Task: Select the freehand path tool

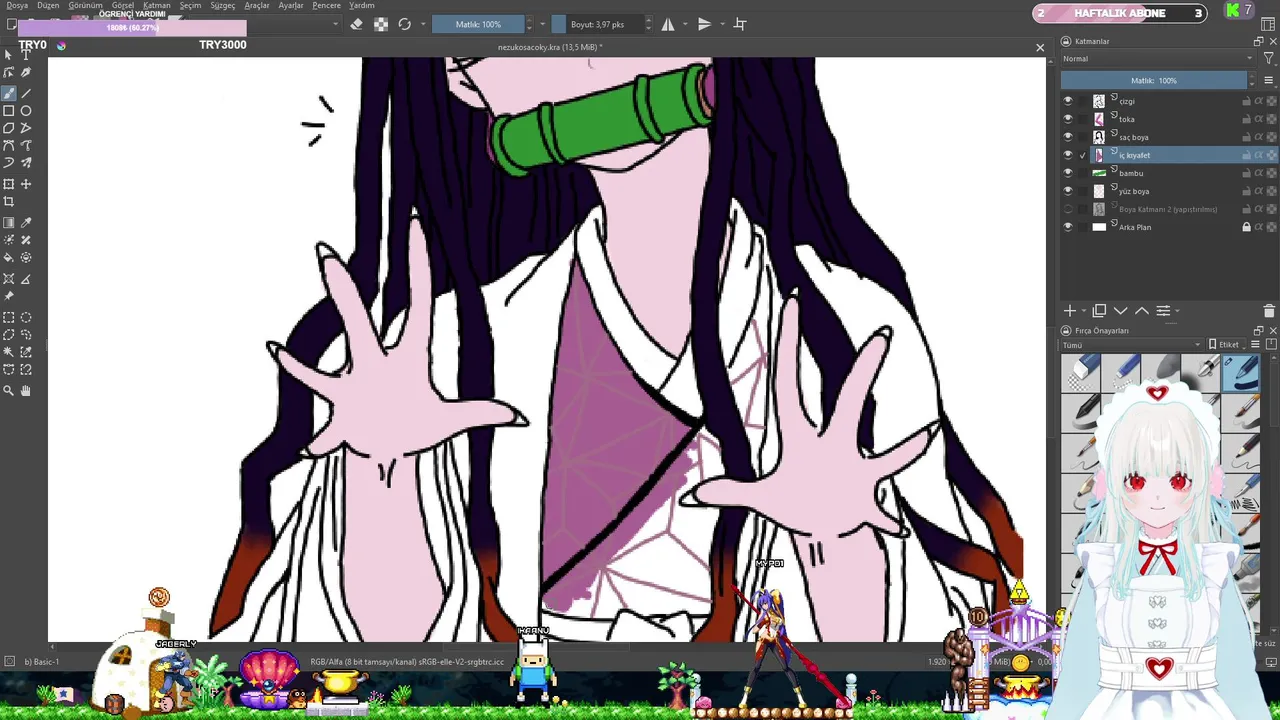Action: [26, 146]
